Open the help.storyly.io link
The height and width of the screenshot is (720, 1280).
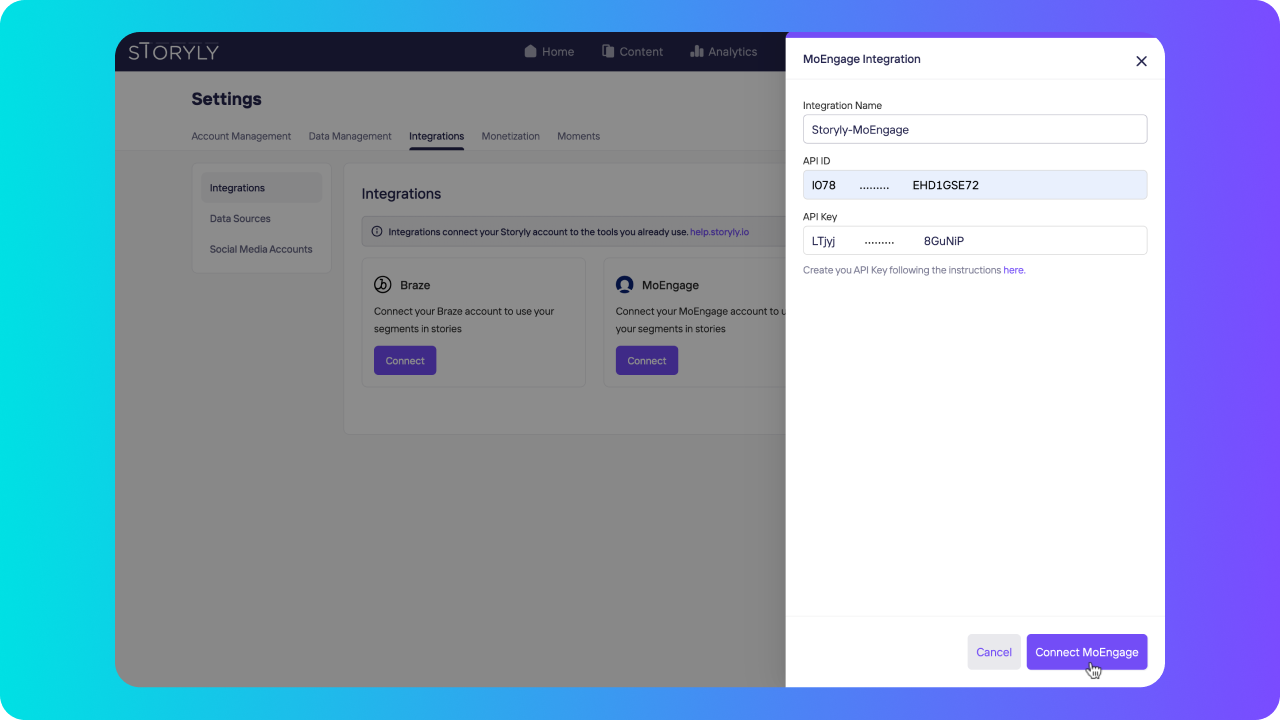click(719, 231)
